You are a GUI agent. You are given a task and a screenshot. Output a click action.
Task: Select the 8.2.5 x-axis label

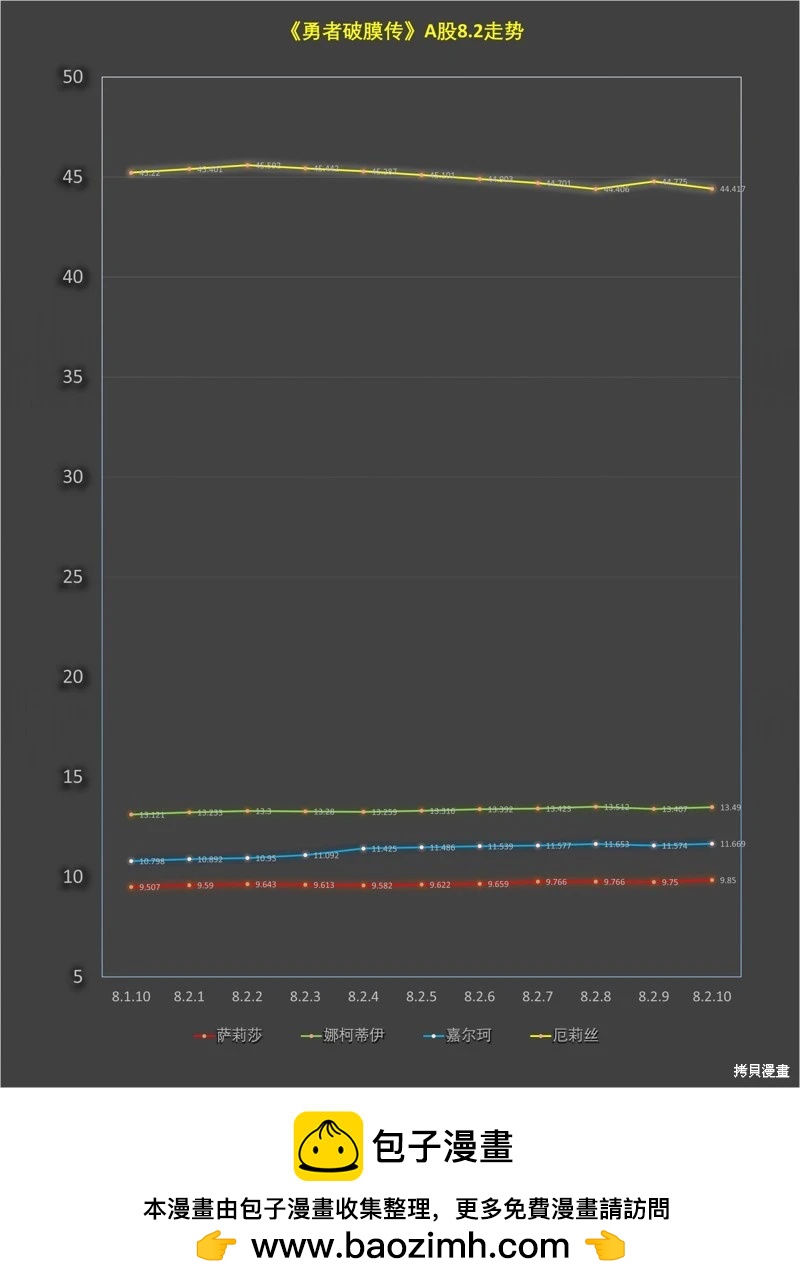coord(421,997)
